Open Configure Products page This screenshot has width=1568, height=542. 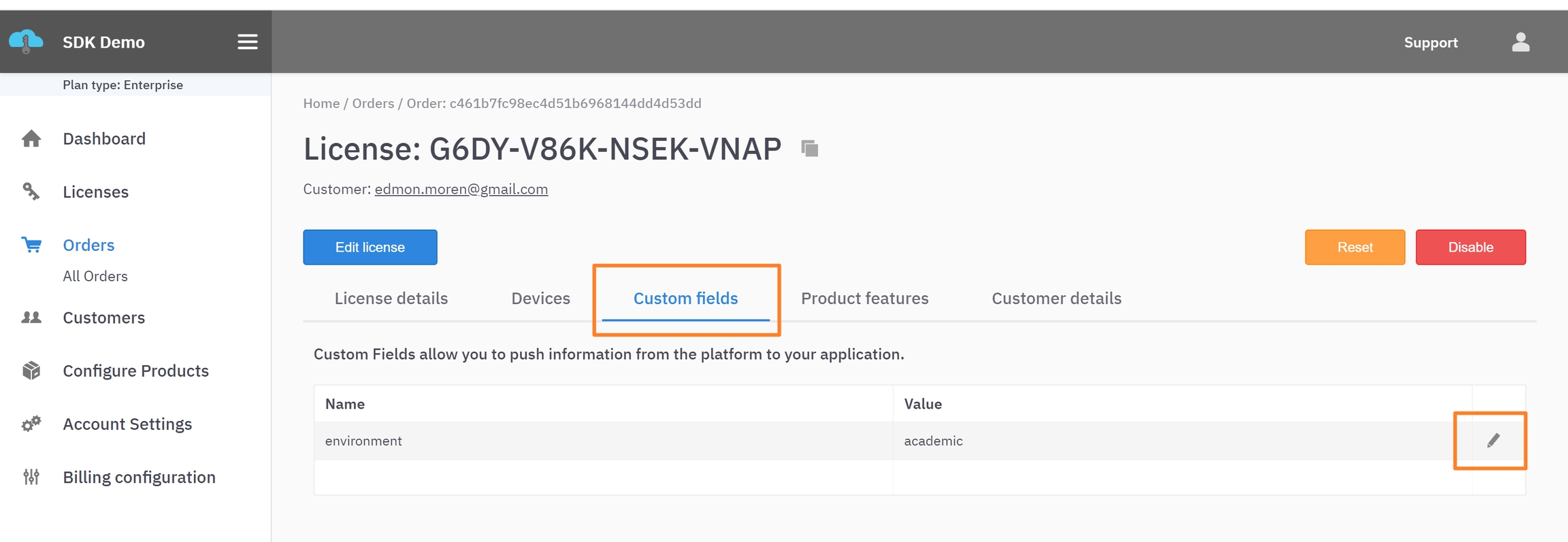tap(135, 371)
